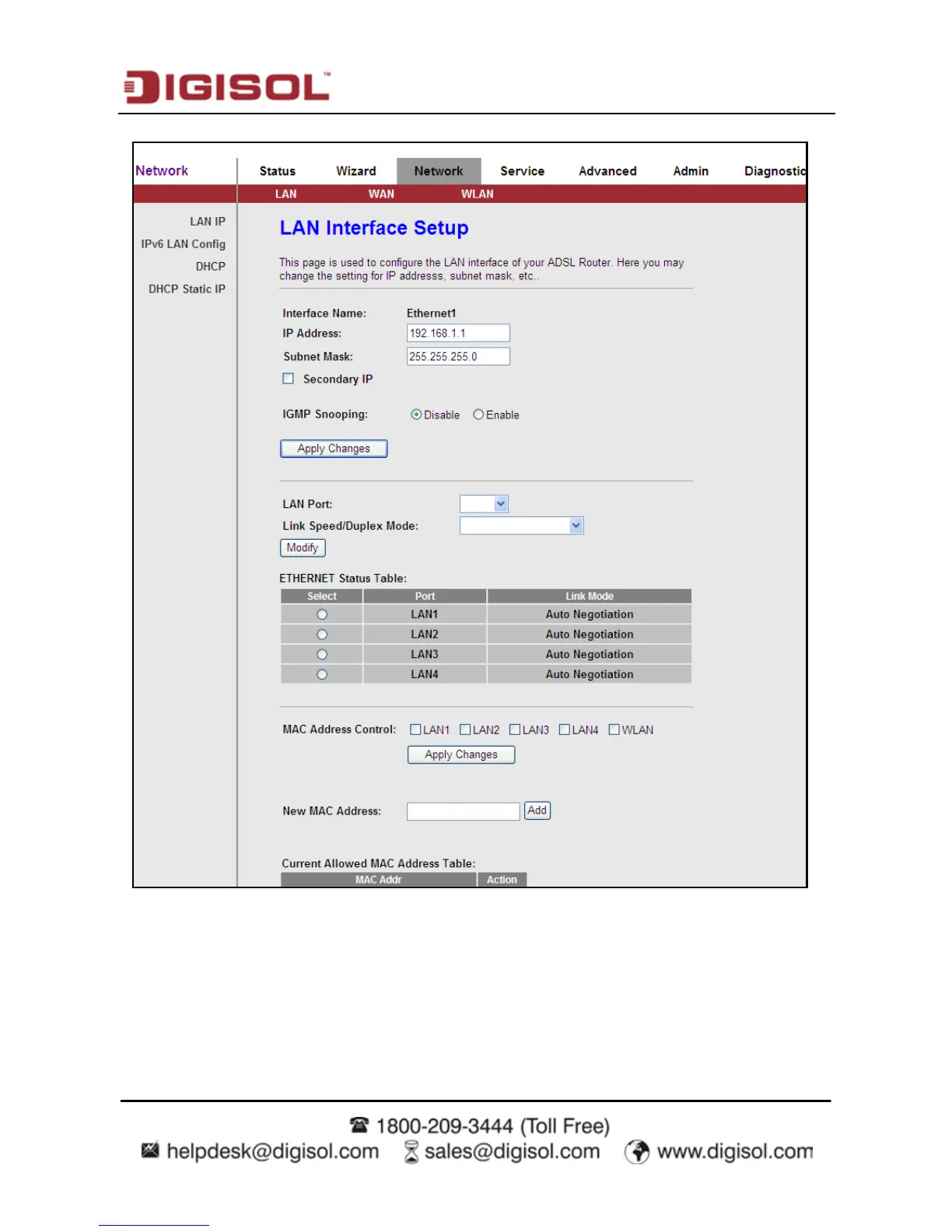Click the hourglass icon beside sales email
Screen dimensions: 952x1232
[x=411, y=1152]
